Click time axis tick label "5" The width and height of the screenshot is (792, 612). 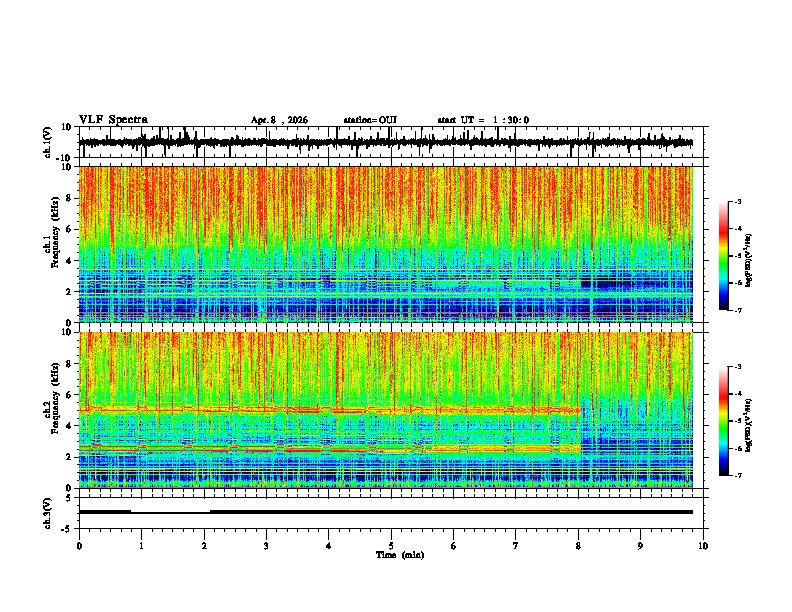tap(391, 546)
